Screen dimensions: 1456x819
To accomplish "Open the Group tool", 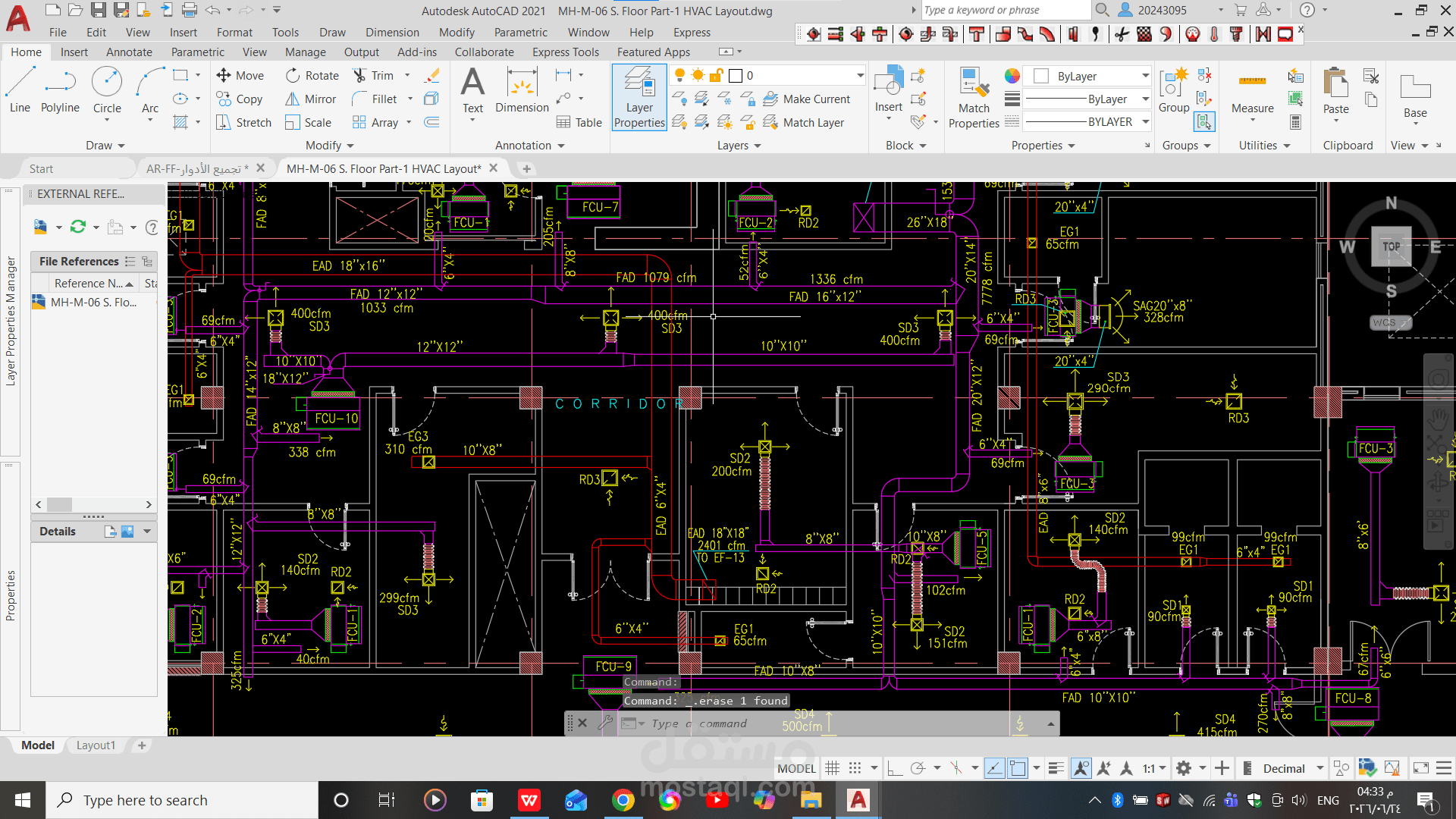I will click(x=1174, y=90).
